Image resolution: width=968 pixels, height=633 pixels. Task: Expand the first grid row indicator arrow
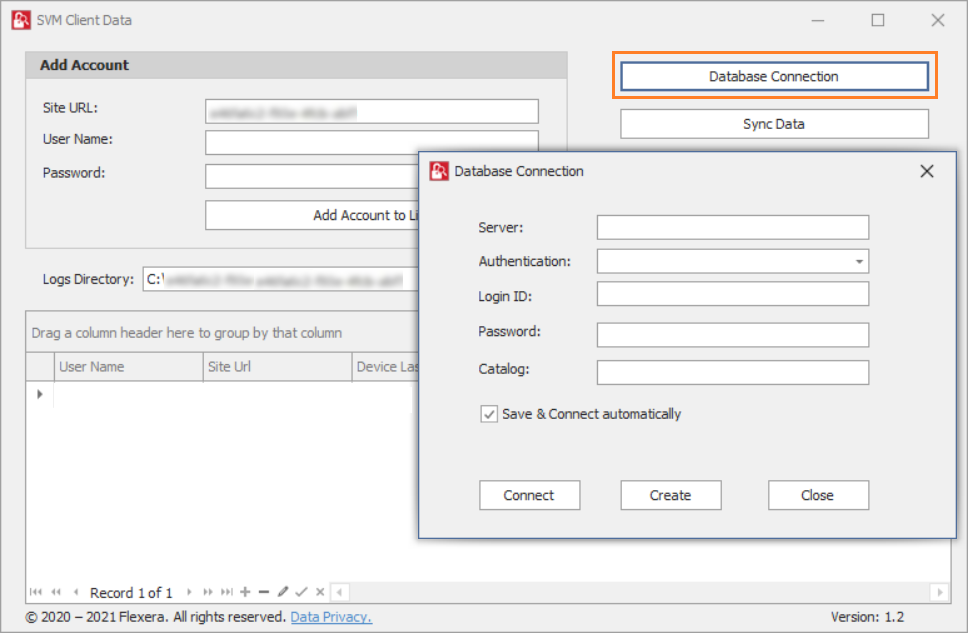(x=40, y=394)
